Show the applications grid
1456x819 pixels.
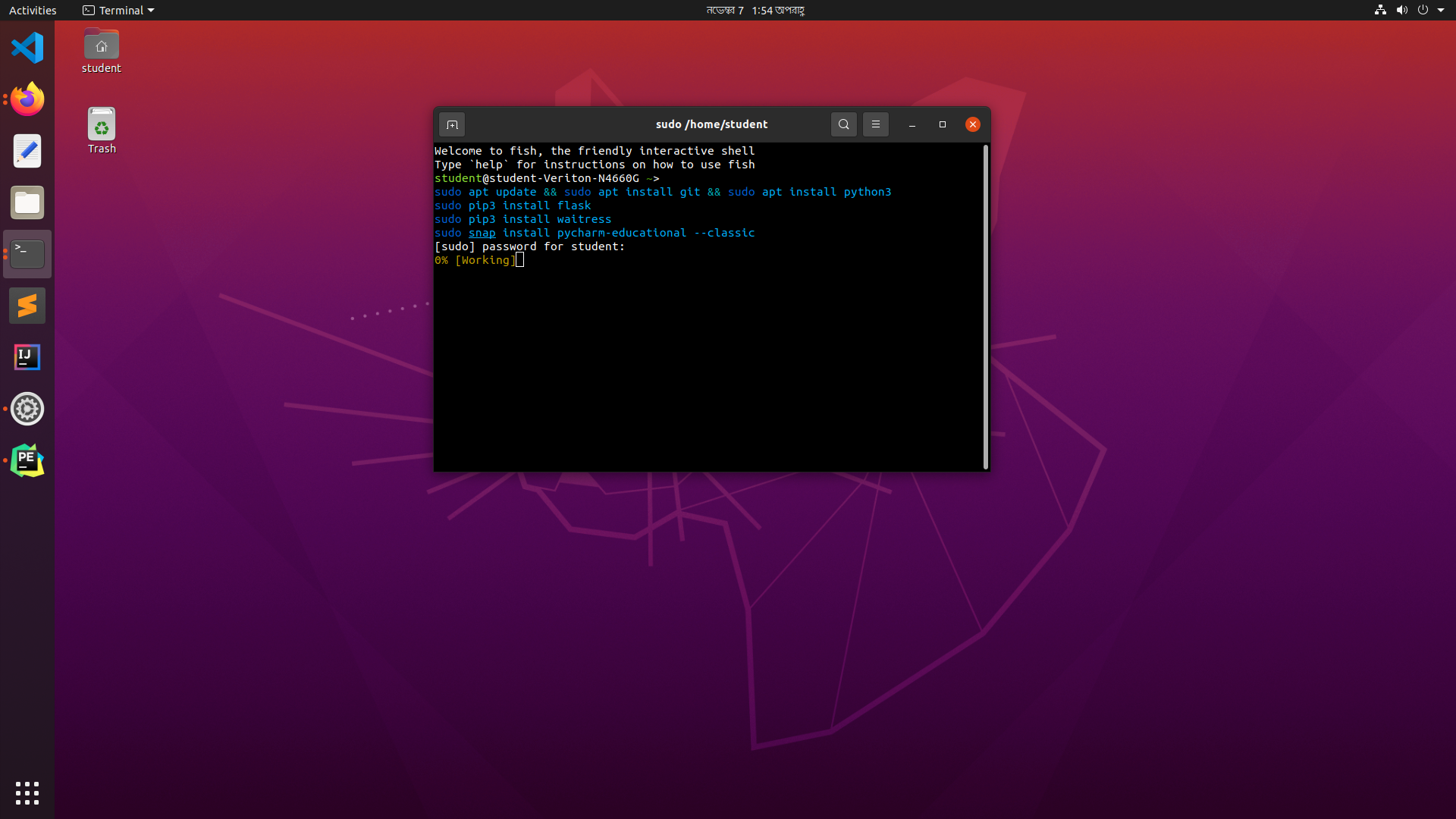27,792
